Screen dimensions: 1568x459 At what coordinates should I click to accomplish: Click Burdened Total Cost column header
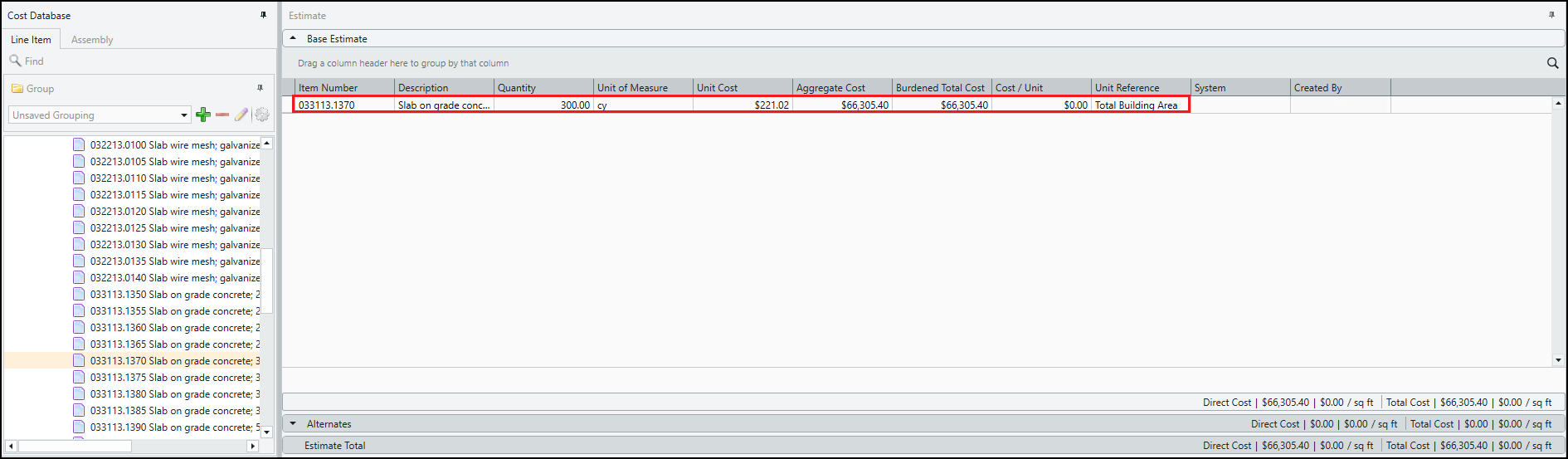[942, 87]
